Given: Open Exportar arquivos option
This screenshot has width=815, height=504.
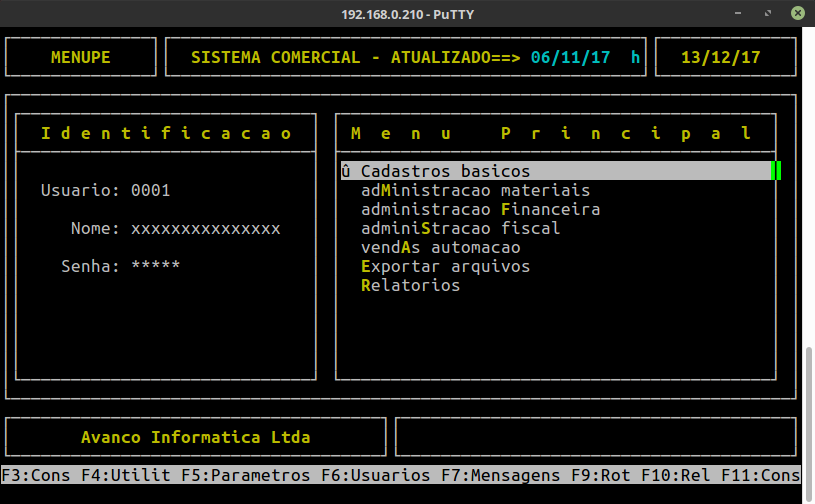Looking at the screenshot, I should point(445,266).
